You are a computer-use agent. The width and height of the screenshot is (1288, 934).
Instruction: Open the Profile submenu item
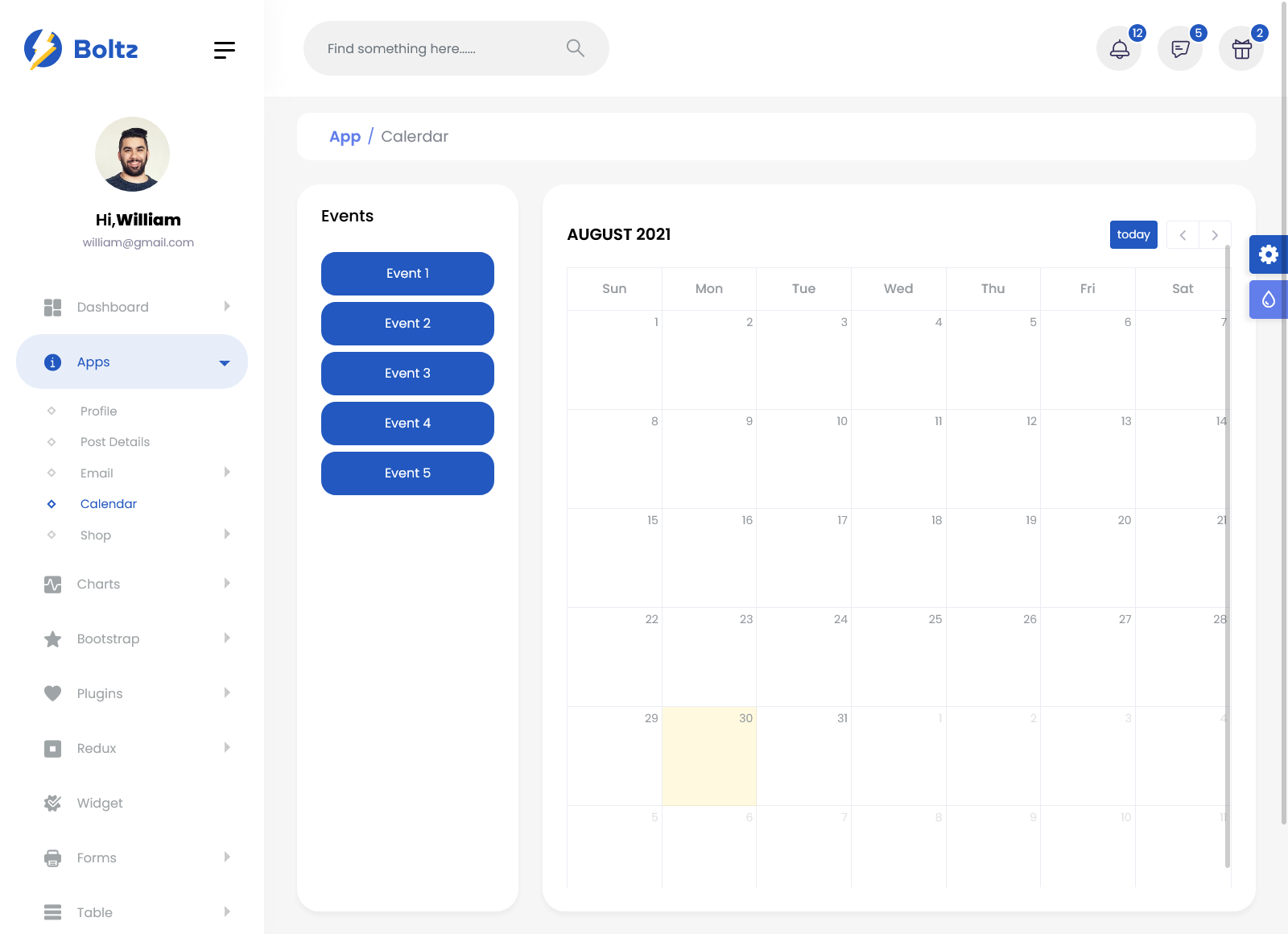[98, 411]
